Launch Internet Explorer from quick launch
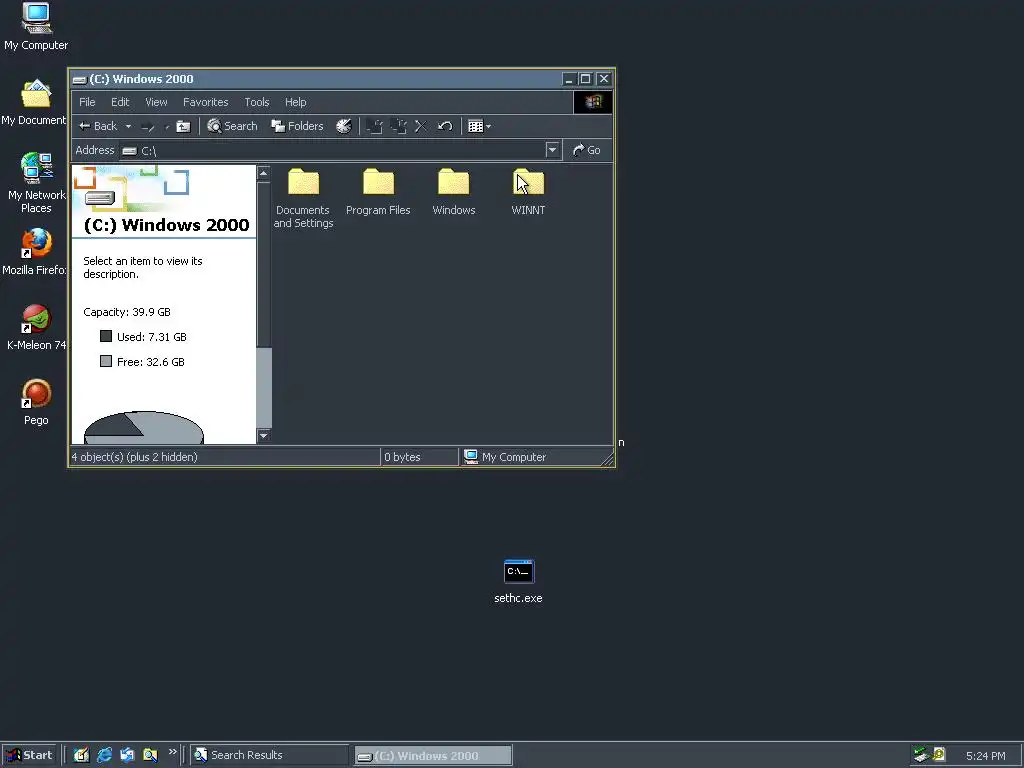Image resolution: width=1024 pixels, height=768 pixels. click(x=104, y=755)
